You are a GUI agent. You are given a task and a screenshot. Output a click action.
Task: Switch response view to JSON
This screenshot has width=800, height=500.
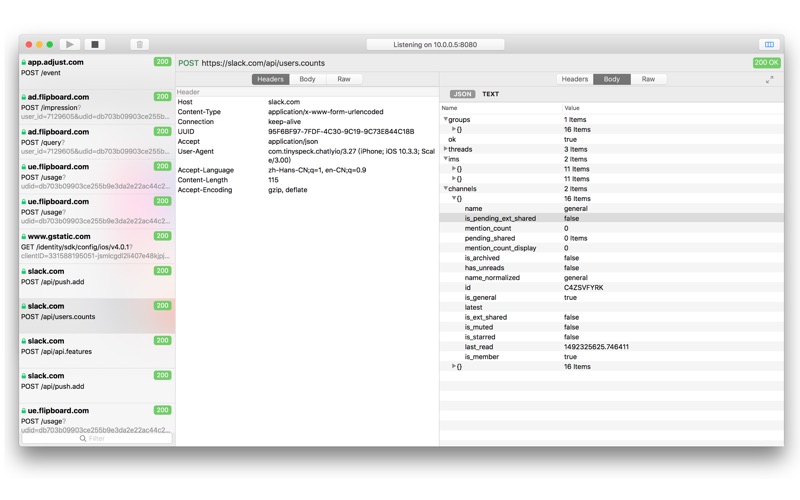[463, 94]
